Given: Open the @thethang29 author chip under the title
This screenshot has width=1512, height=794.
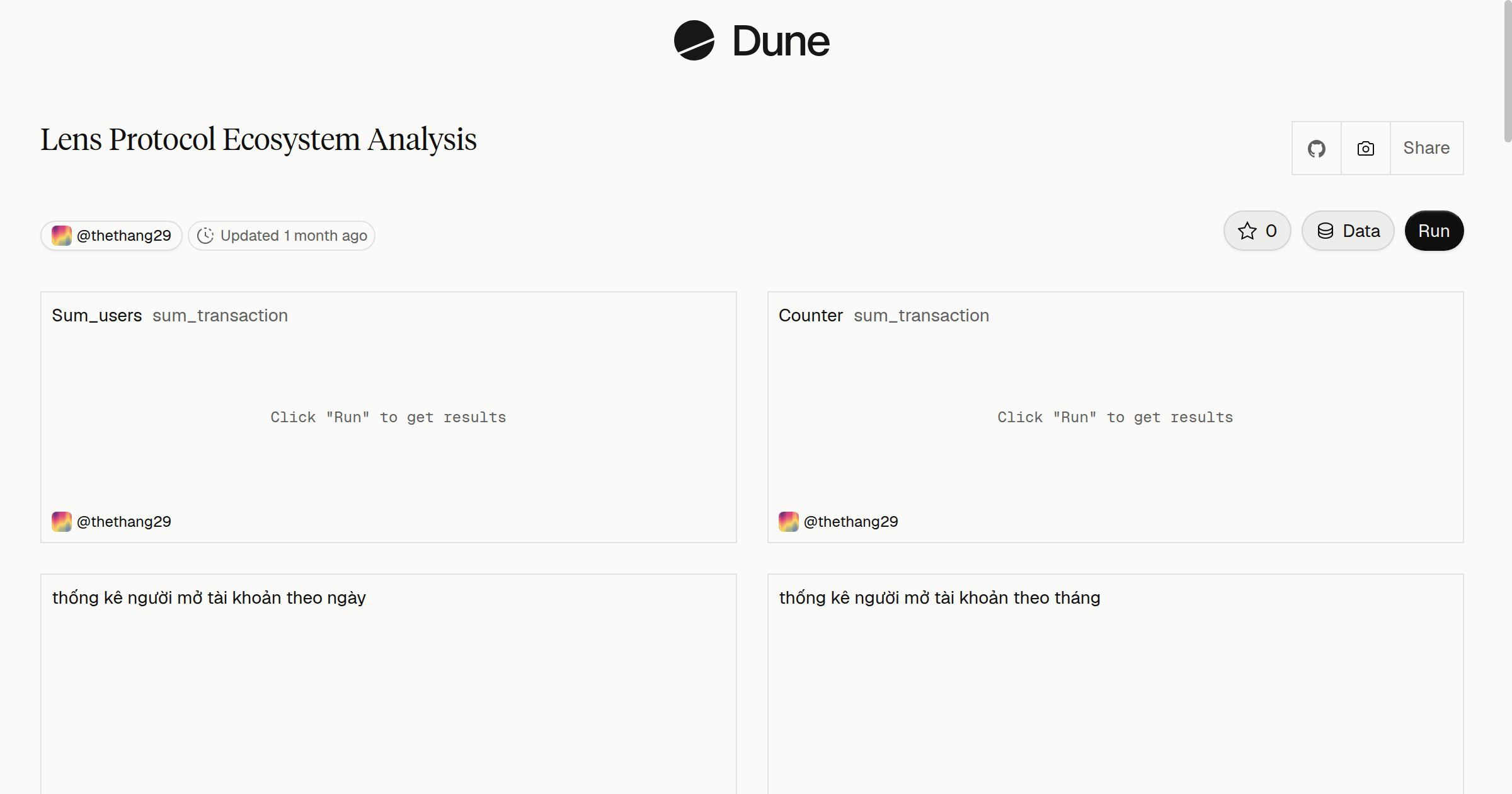Looking at the screenshot, I should (x=112, y=236).
